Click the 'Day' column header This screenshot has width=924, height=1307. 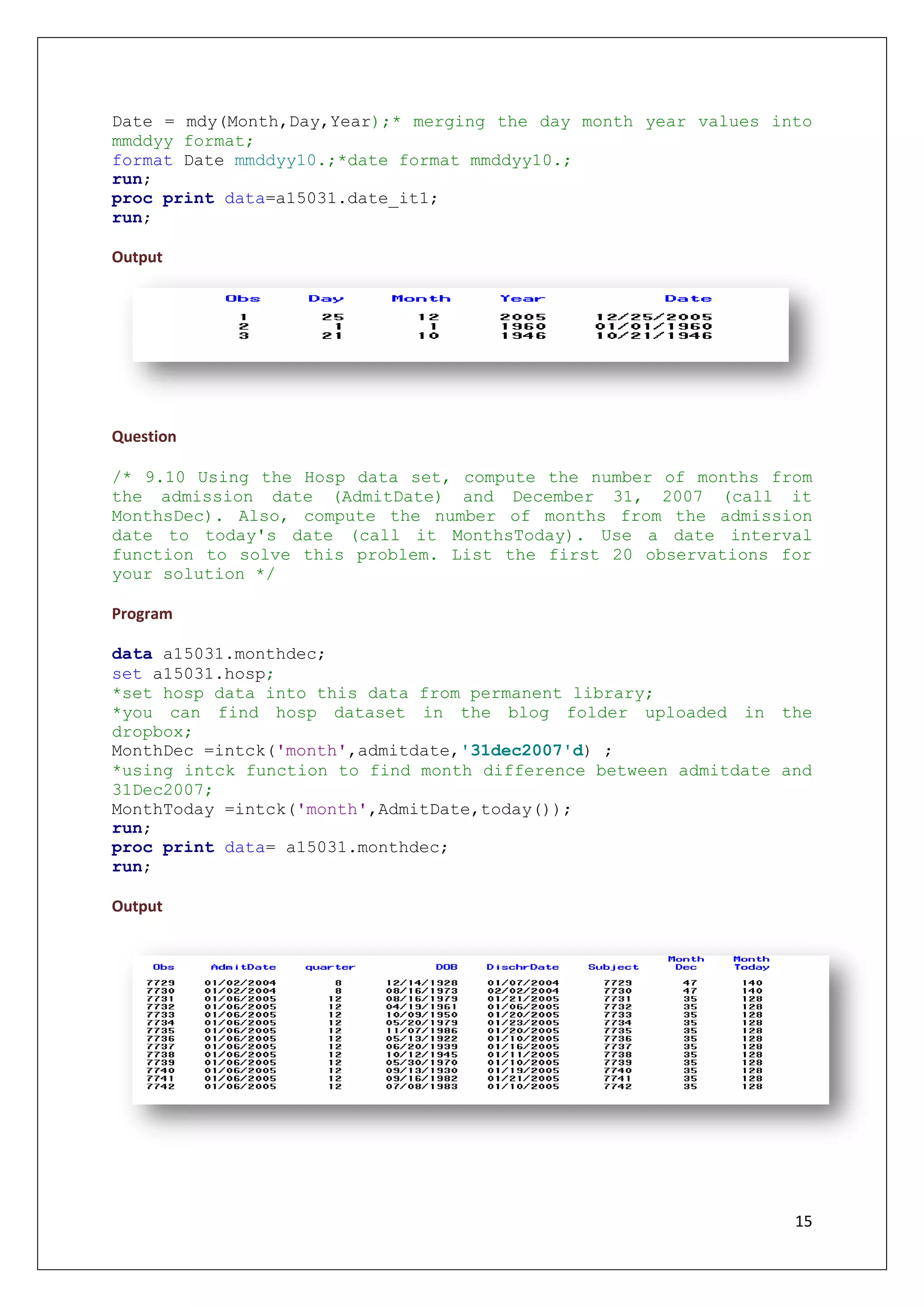point(326,299)
